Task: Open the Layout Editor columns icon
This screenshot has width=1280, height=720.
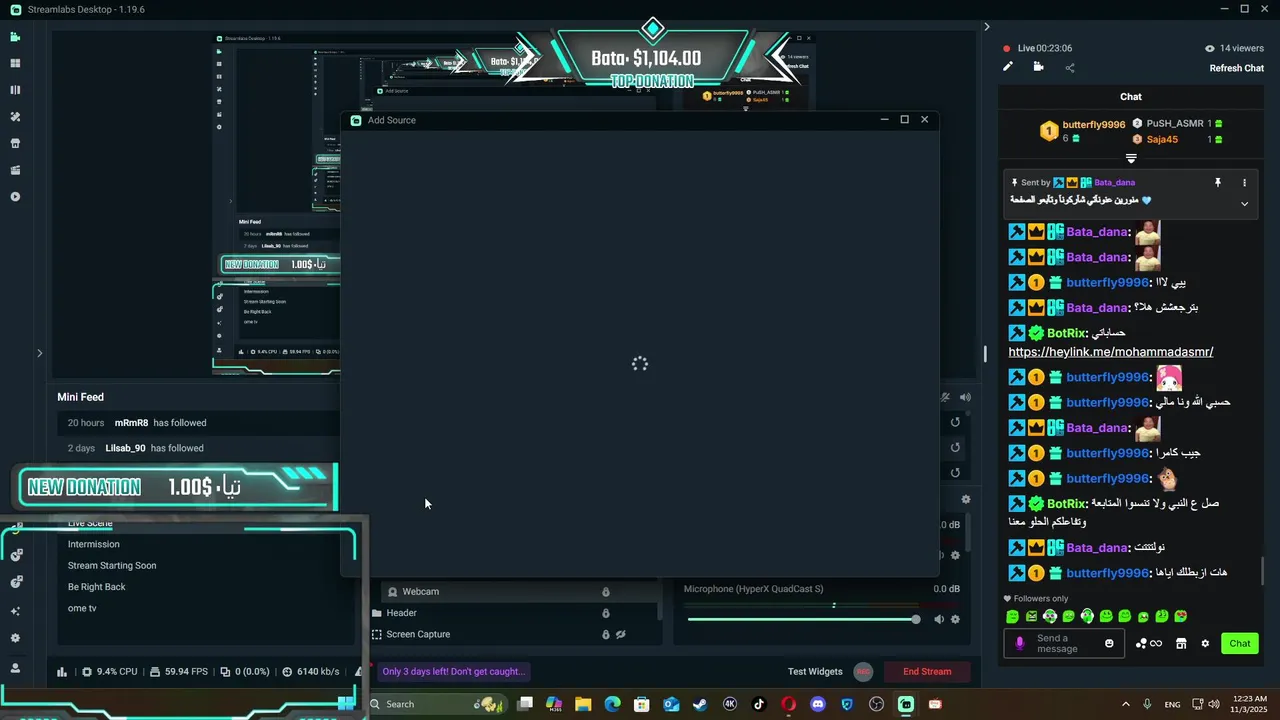Action: coord(15,90)
